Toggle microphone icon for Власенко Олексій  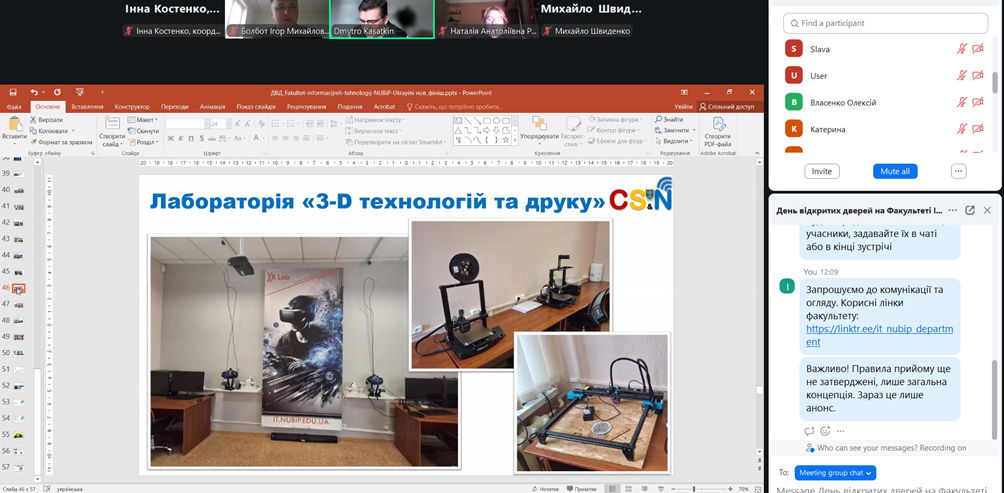[961, 102]
